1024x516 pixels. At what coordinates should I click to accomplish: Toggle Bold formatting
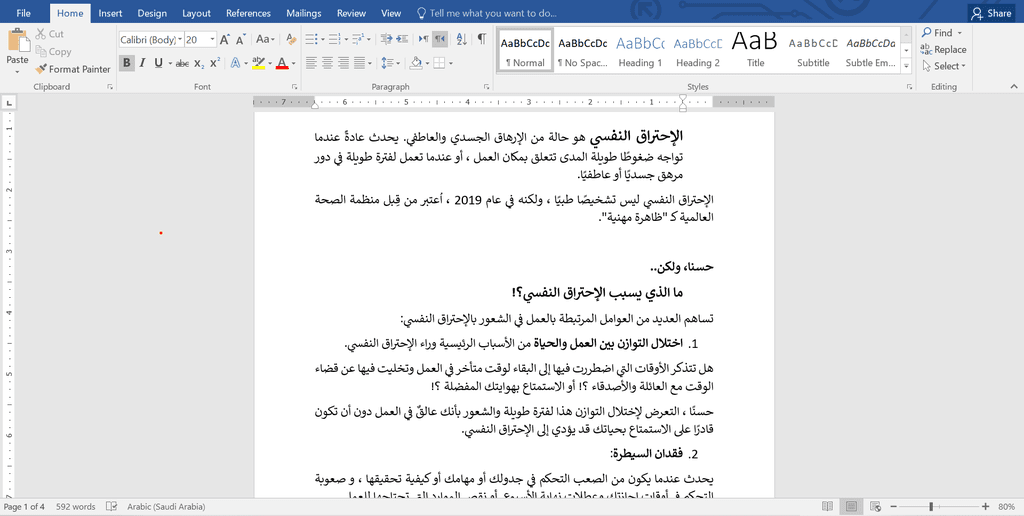pos(127,63)
